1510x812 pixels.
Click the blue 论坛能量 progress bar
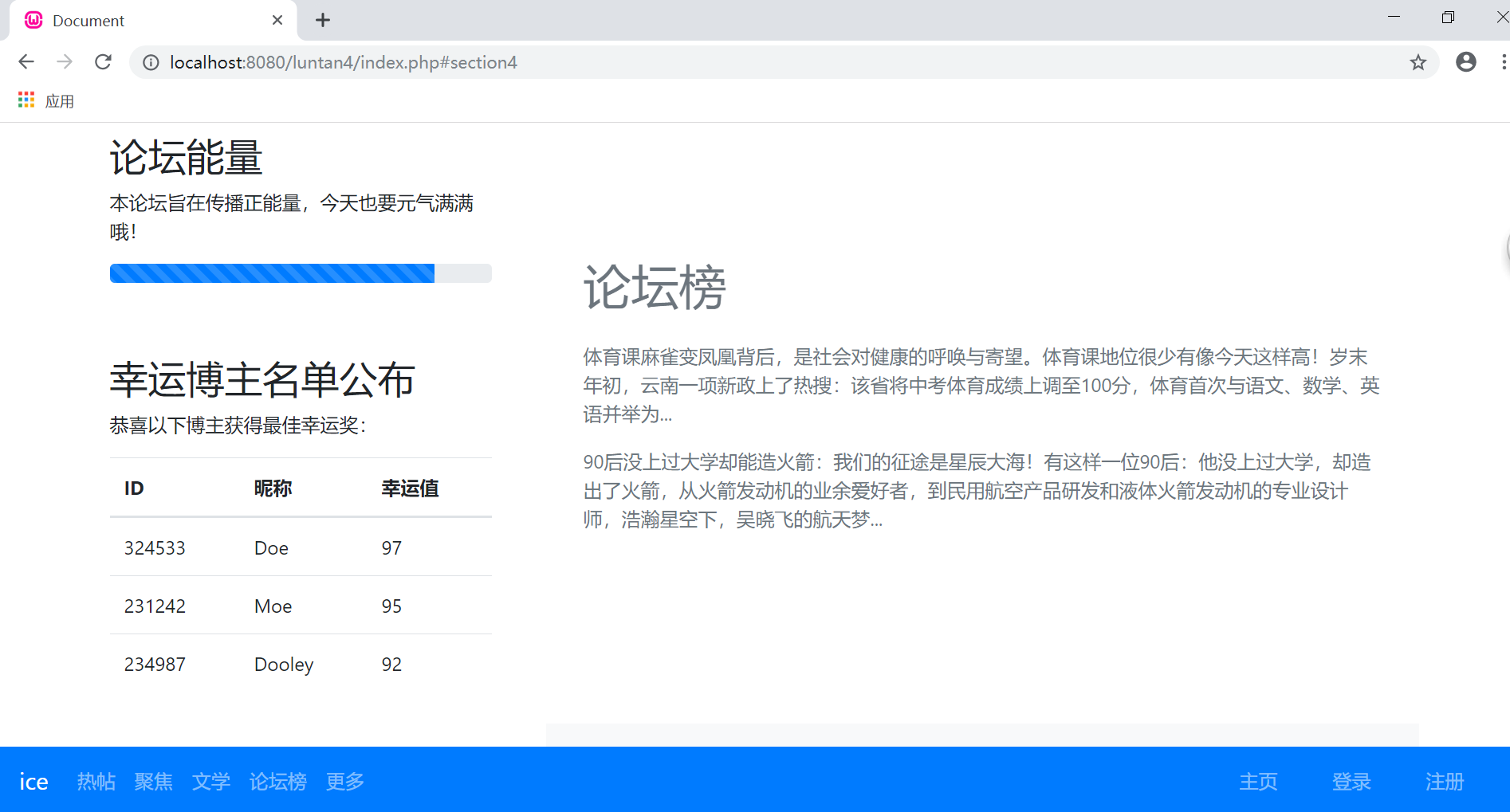pos(271,273)
